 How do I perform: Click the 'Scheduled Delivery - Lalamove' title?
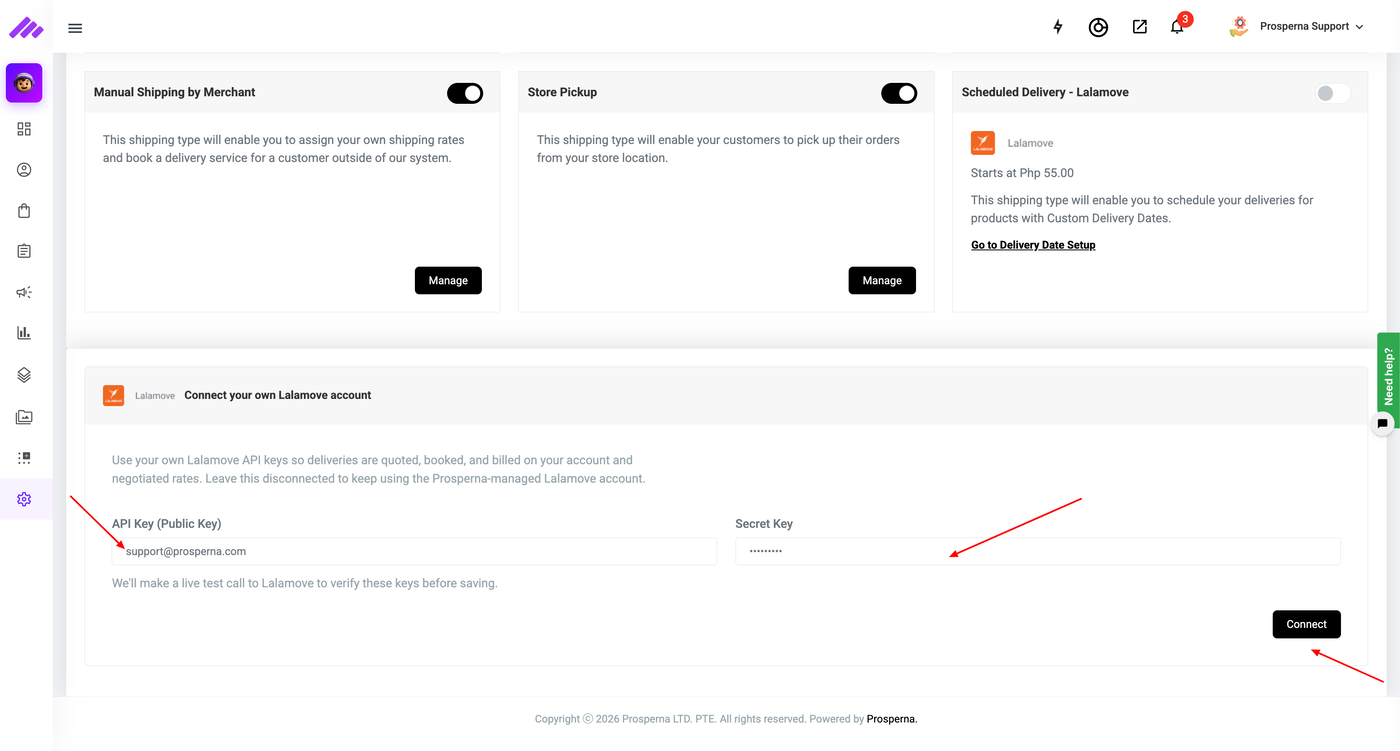(x=1045, y=92)
